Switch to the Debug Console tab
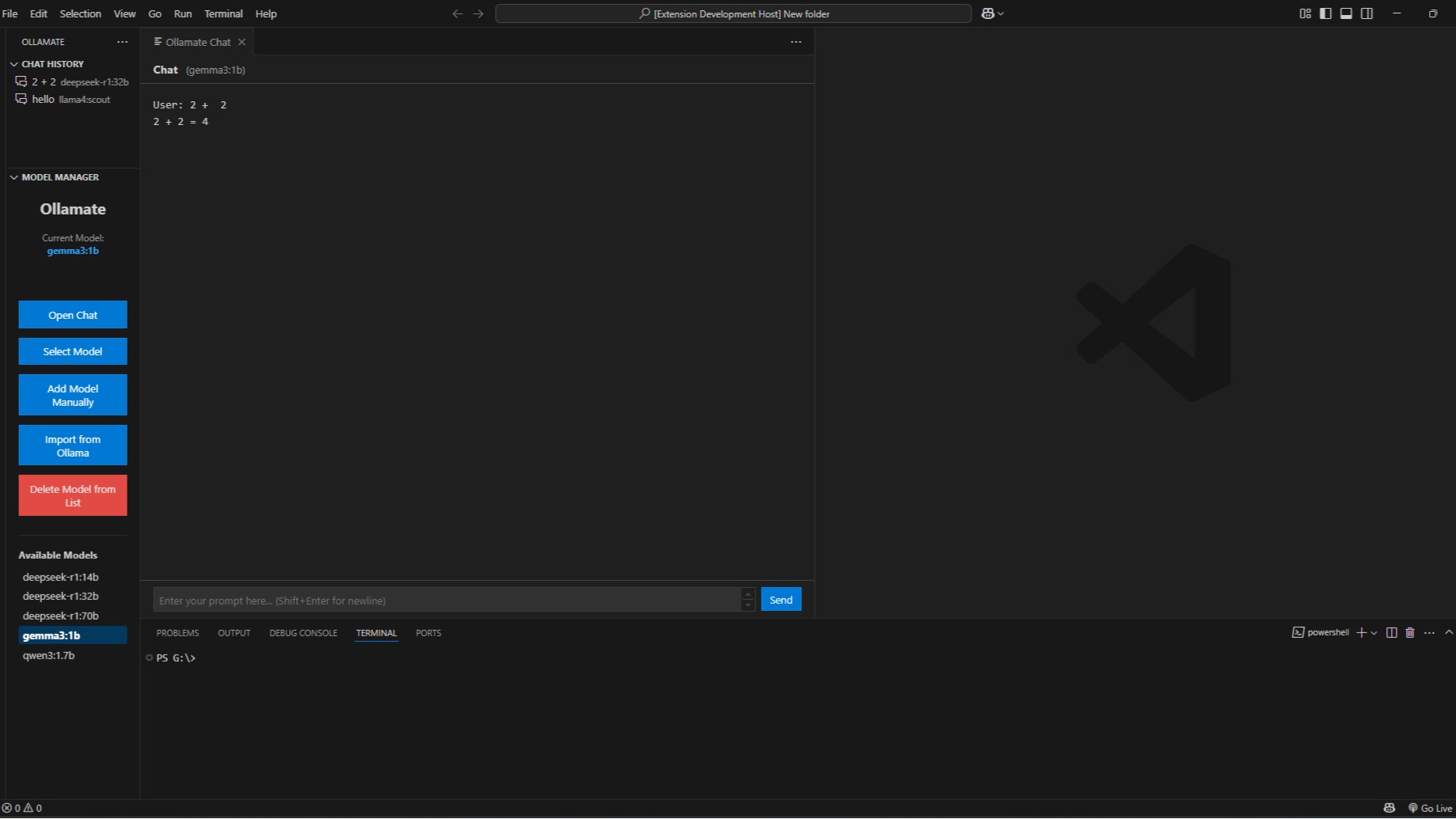The image size is (1456, 819). coord(303,633)
